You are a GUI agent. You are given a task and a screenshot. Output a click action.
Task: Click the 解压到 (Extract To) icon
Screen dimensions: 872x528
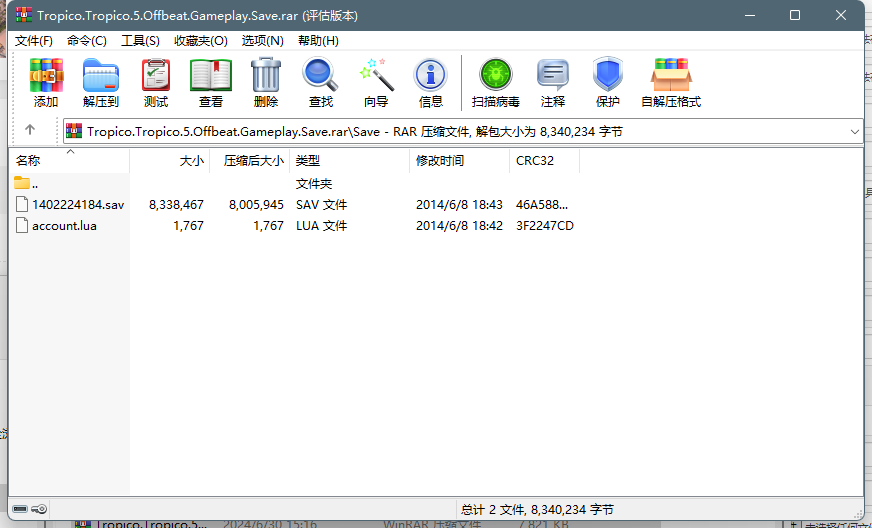coord(101,75)
